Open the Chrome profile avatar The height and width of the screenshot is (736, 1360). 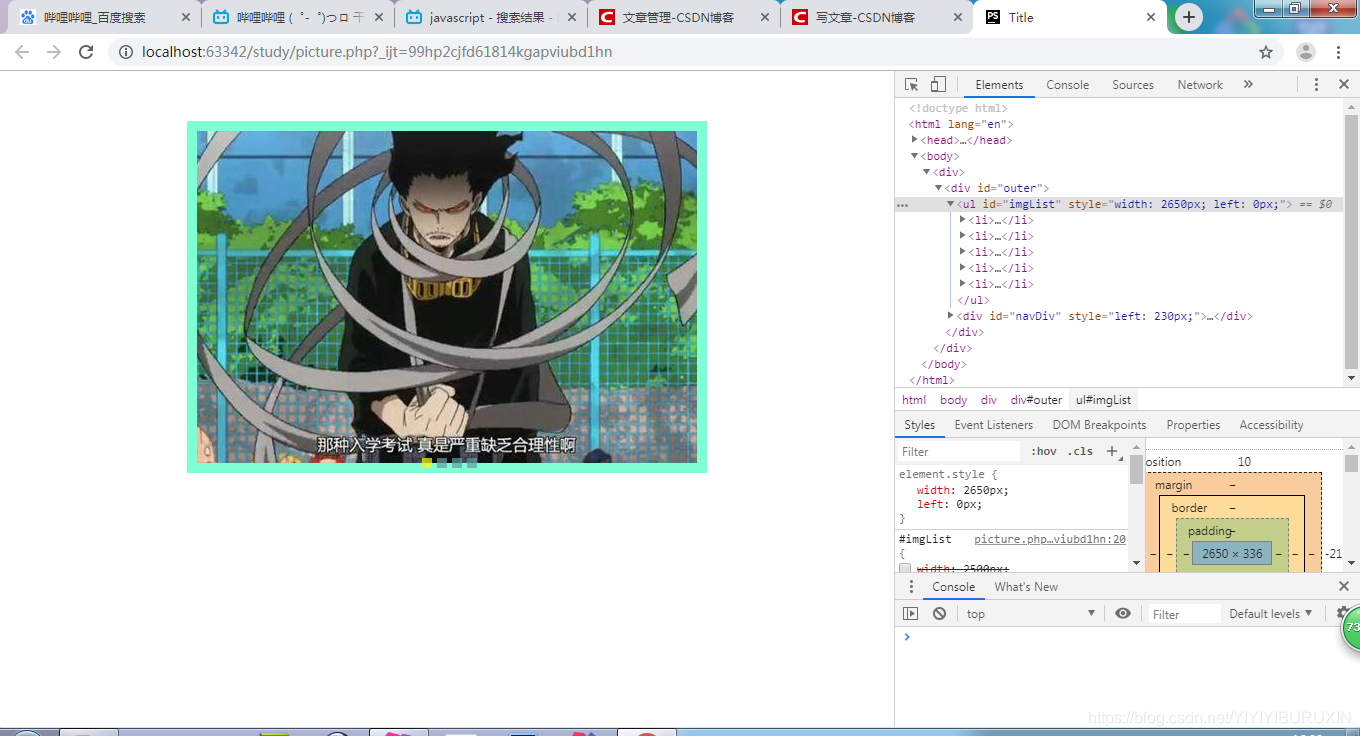(1306, 52)
